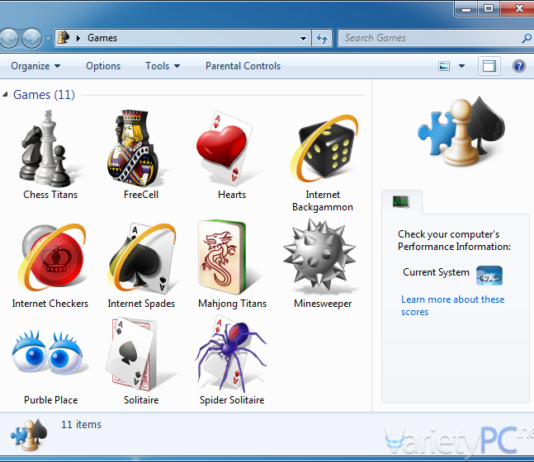This screenshot has height=462, width=534.
Task: Open Internet Backgammon dice icon
Action: pyautogui.click(x=324, y=149)
